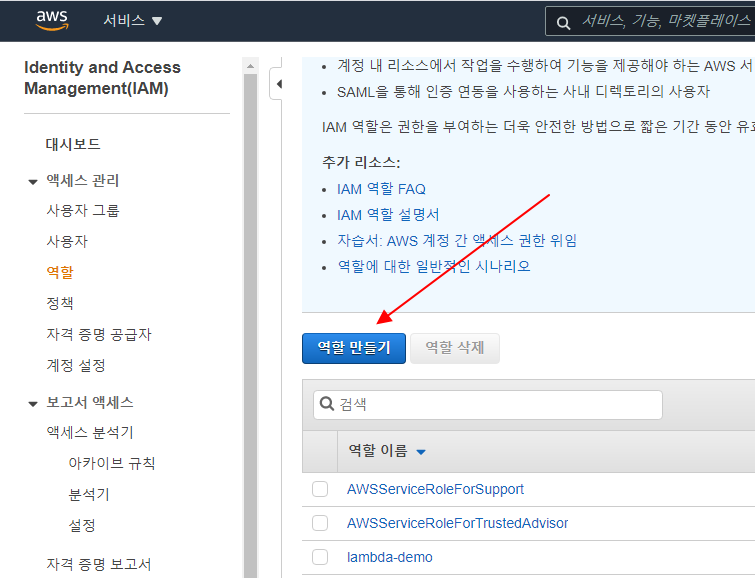Open 아카이브 규칙 under access analyzer
The image size is (755, 578).
(x=112, y=463)
